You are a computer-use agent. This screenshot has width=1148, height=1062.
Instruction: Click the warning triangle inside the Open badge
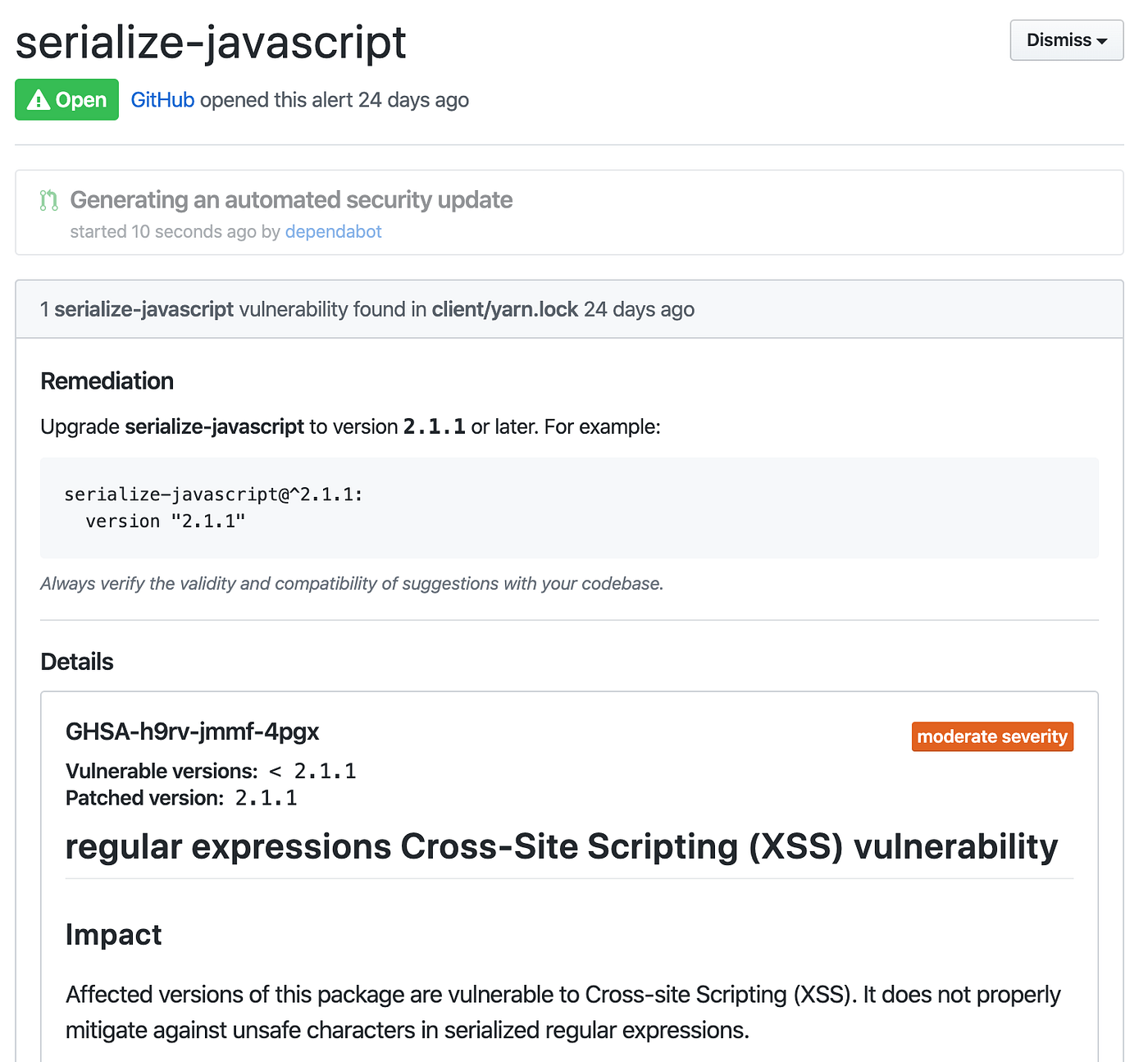pyautogui.click(x=39, y=99)
